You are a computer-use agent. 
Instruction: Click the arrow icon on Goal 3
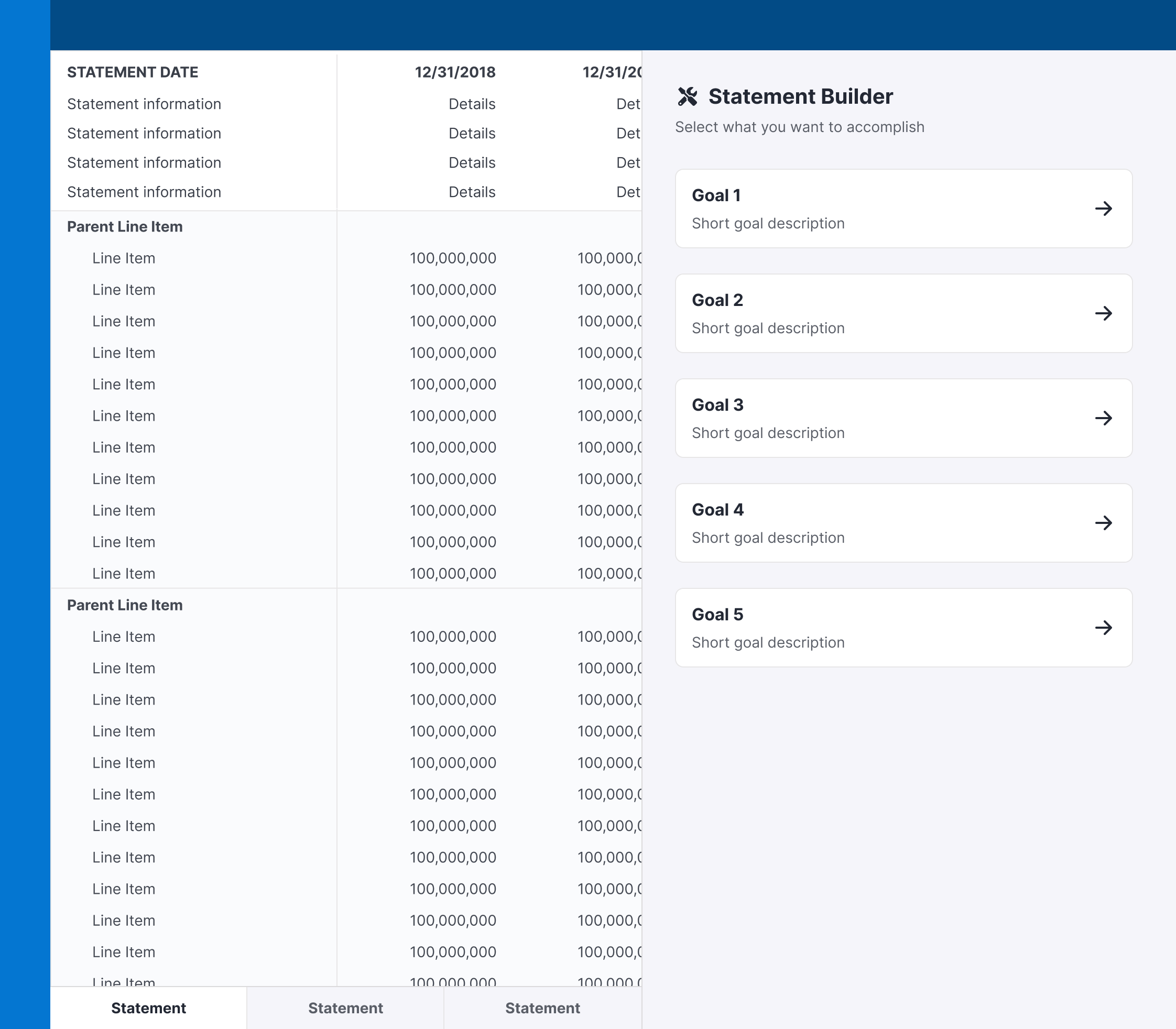tap(1103, 418)
